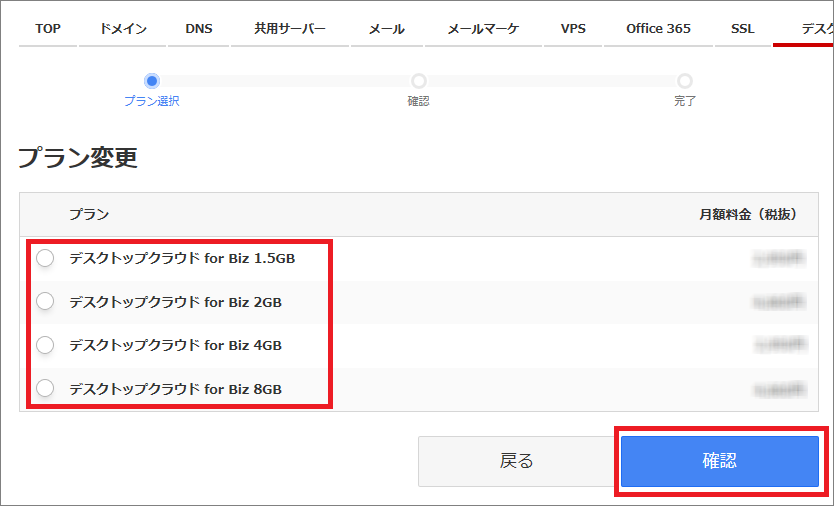Choose the デスクトップクラウド for Biz 4GB radio button
This screenshot has width=834, height=506.
pyautogui.click(x=45, y=345)
